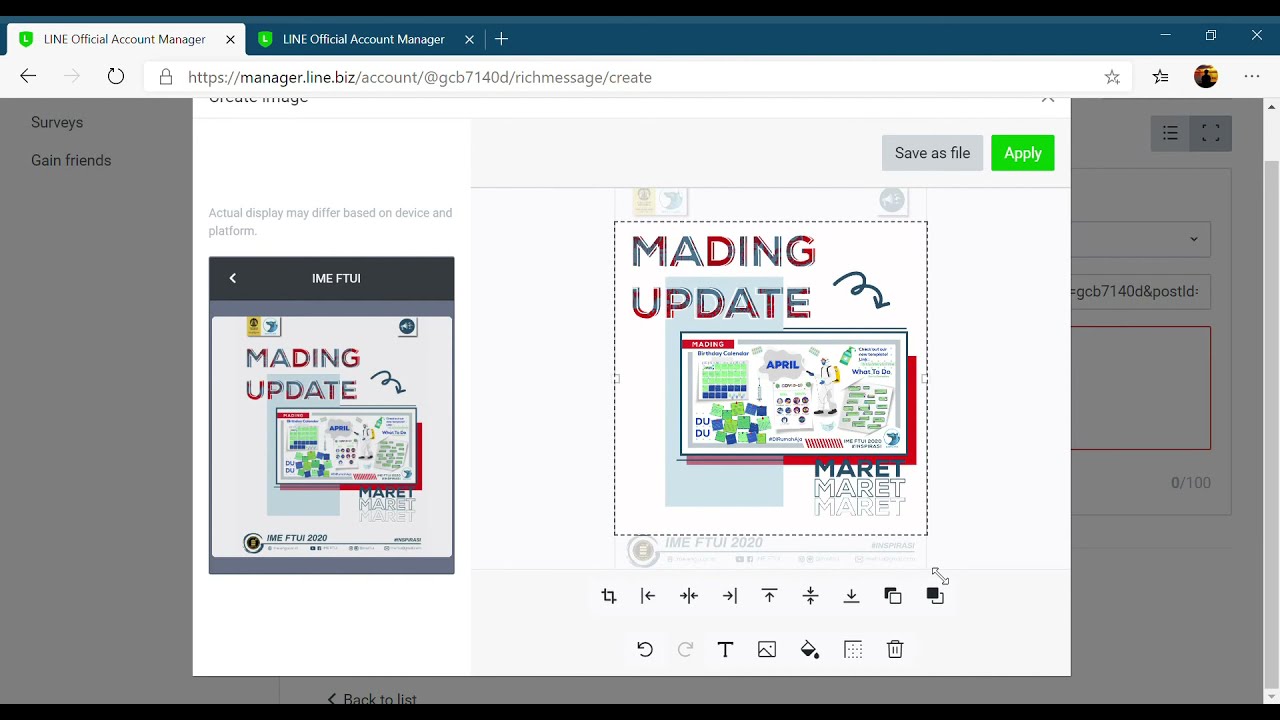Open the browser profile avatar
The image size is (1280, 720).
point(1206,77)
